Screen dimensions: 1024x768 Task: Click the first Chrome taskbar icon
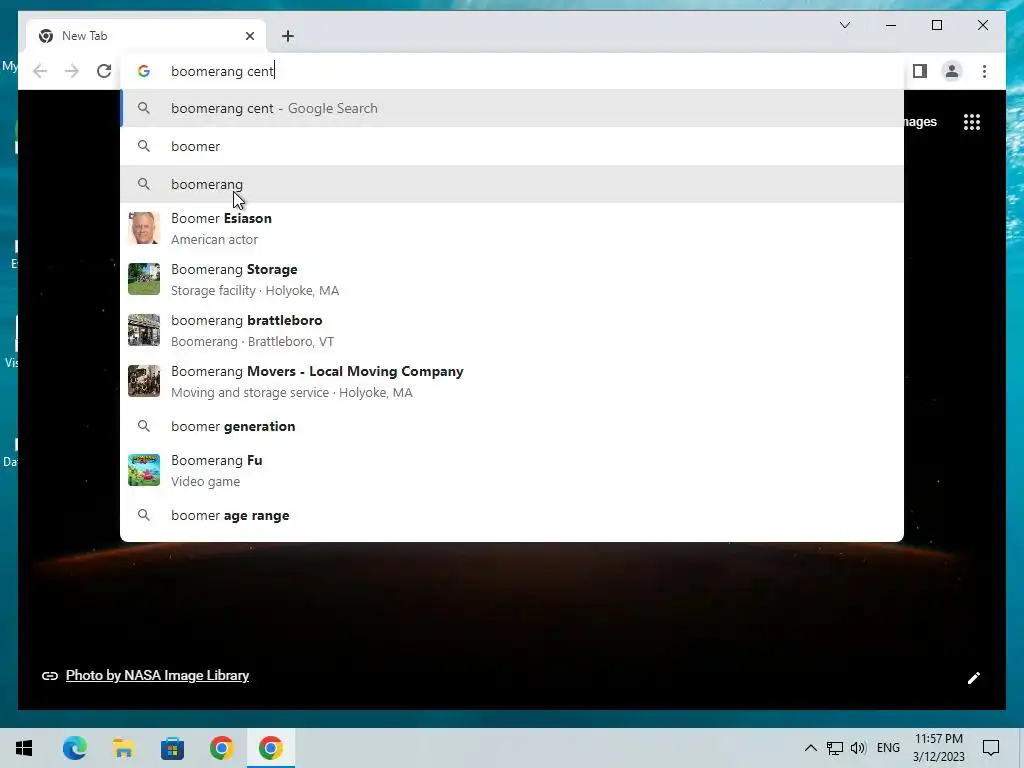tap(221, 748)
